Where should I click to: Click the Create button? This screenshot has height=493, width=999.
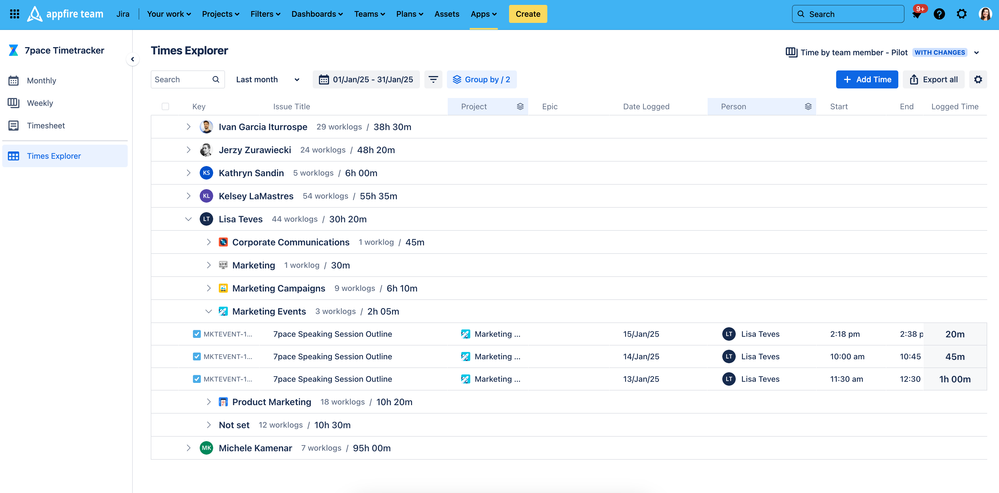528,14
